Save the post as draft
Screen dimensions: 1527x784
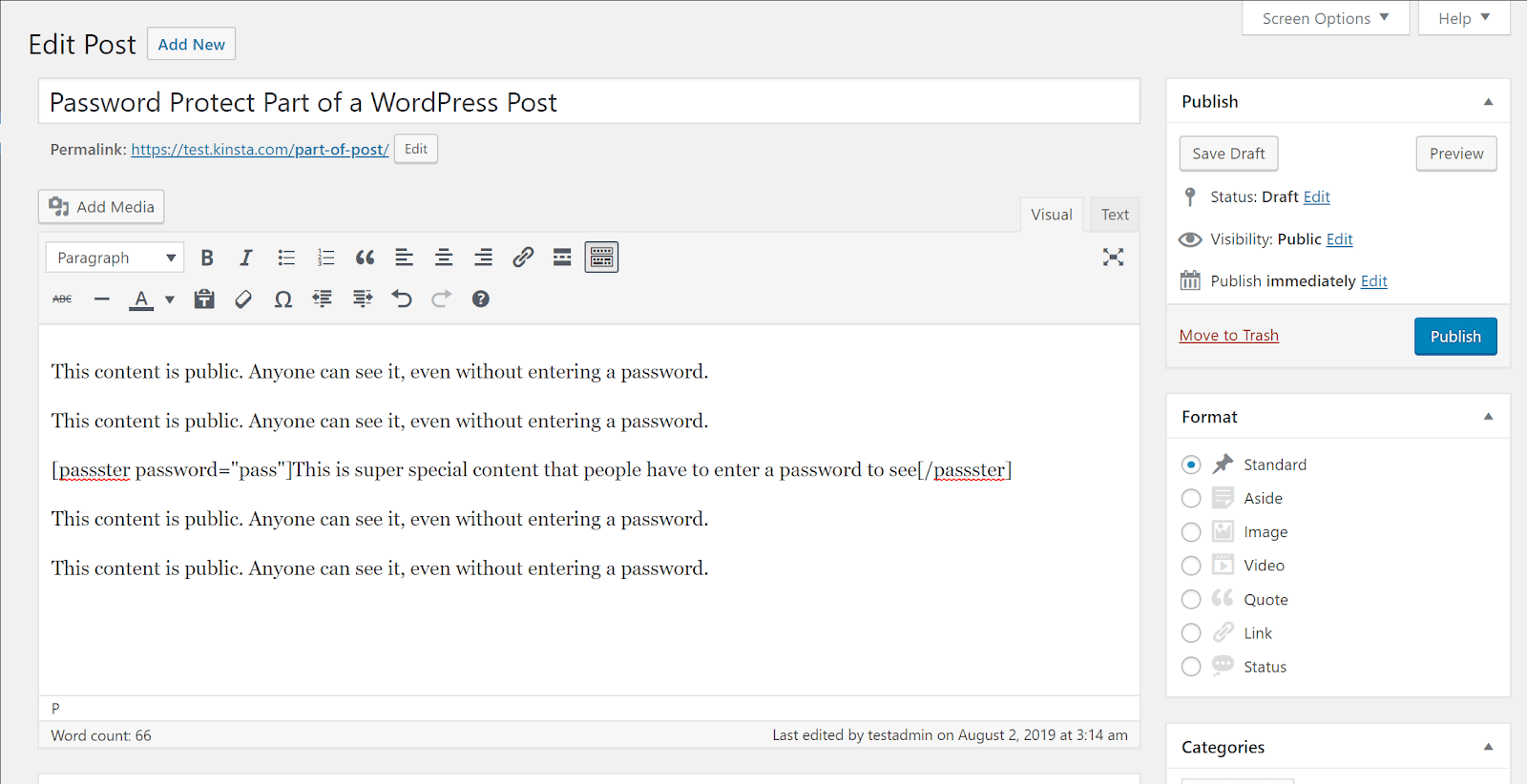pos(1228,154)
